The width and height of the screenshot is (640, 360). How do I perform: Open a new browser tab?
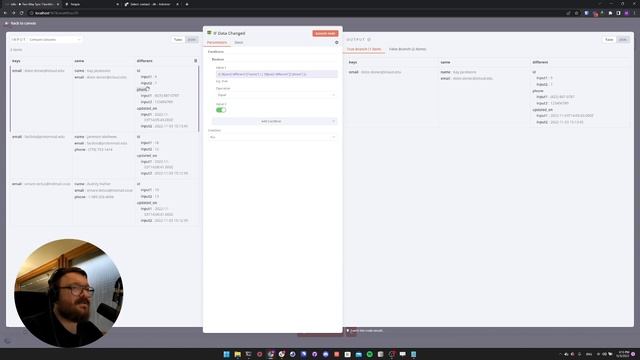(x=187, y=4)
